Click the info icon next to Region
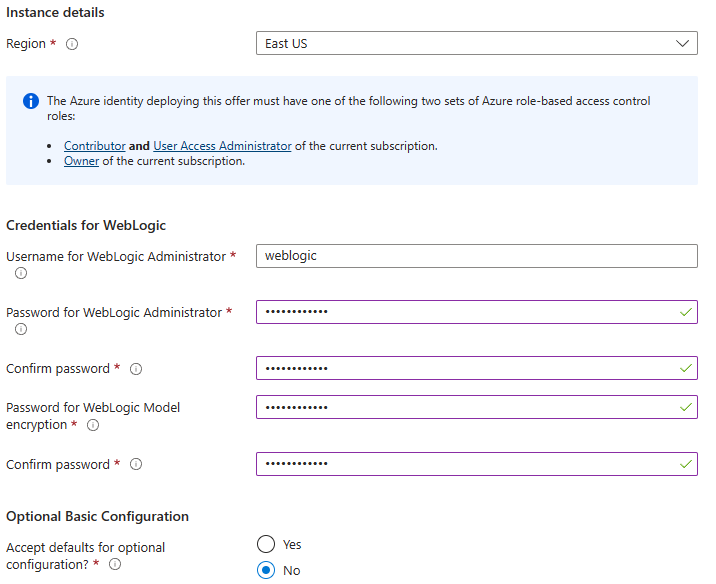Viewport: 716px width, 584px height. tap(72, 44)
